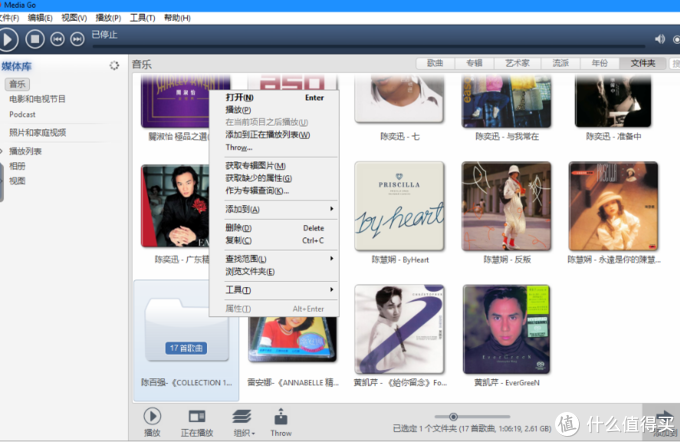
Task: Select the 陈奕迅 - 与我常在 album thumbnail
Action: 507,101
